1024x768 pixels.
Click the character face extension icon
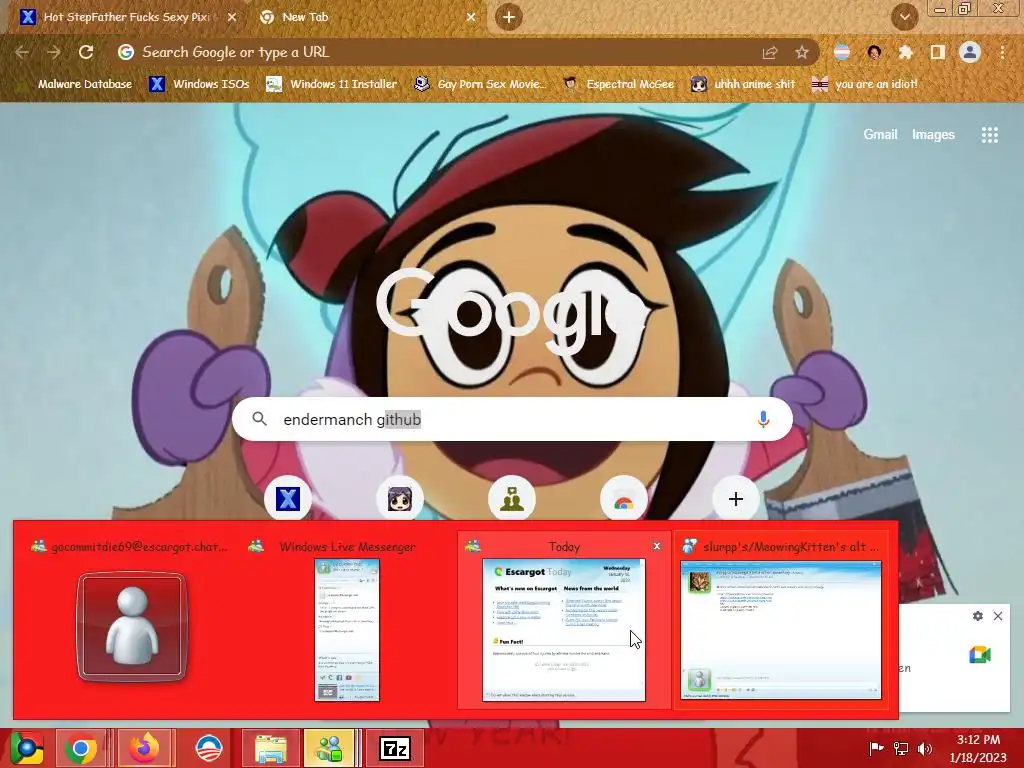tap(874, 52)
